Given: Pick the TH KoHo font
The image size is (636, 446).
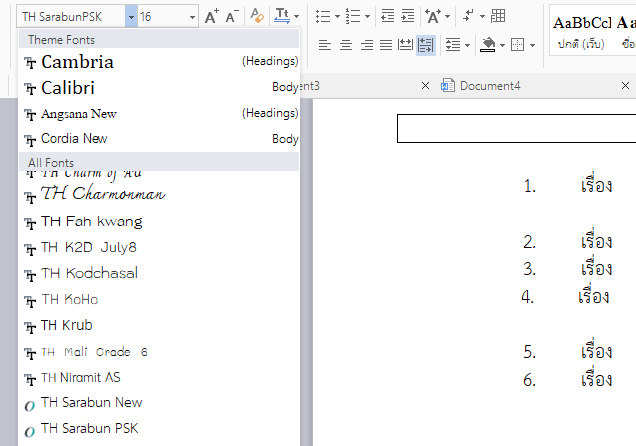Looking at the screenshot, I should pyautogui.click(x=161, y=299).
